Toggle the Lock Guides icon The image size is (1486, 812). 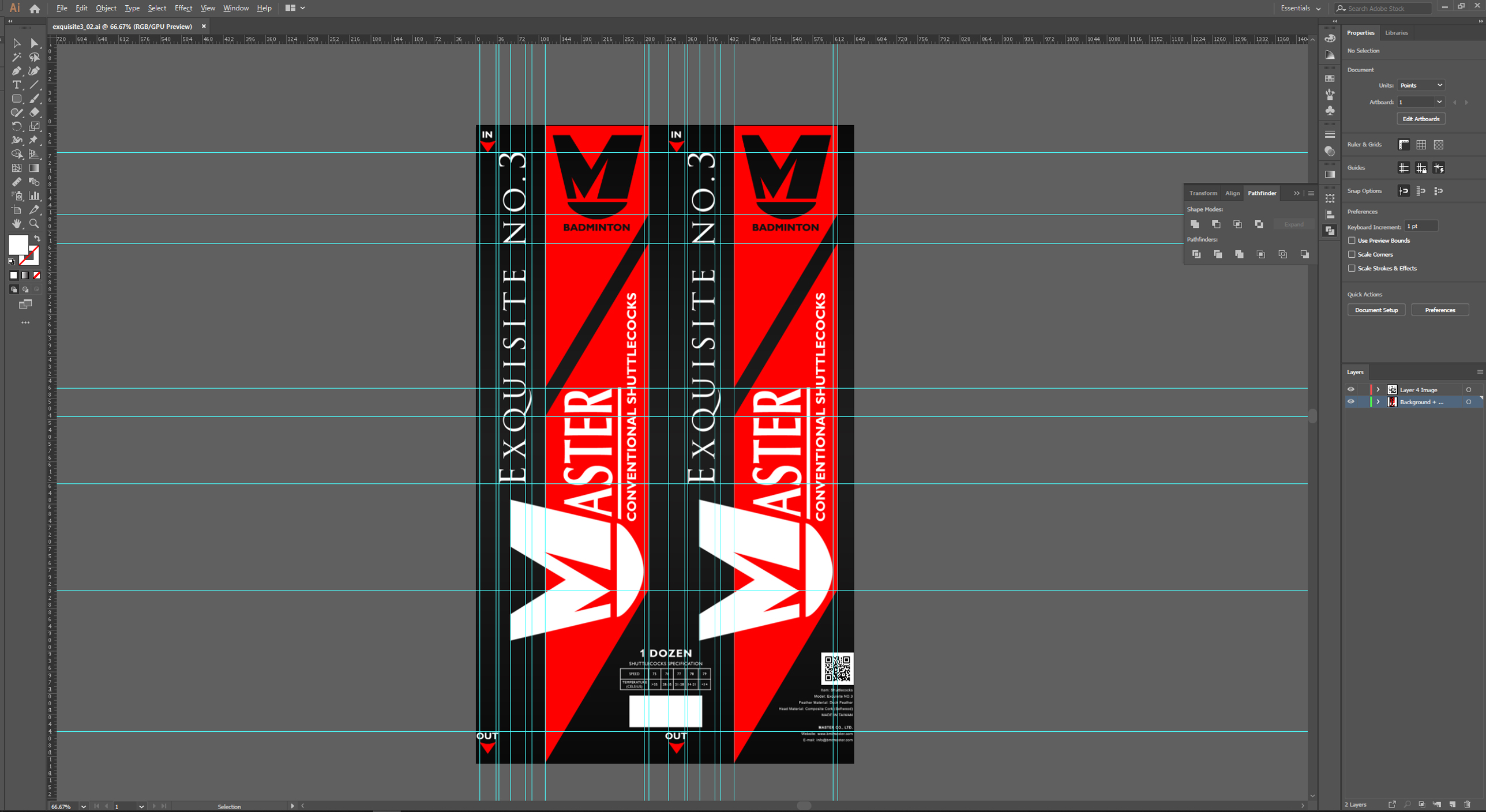1421,168
